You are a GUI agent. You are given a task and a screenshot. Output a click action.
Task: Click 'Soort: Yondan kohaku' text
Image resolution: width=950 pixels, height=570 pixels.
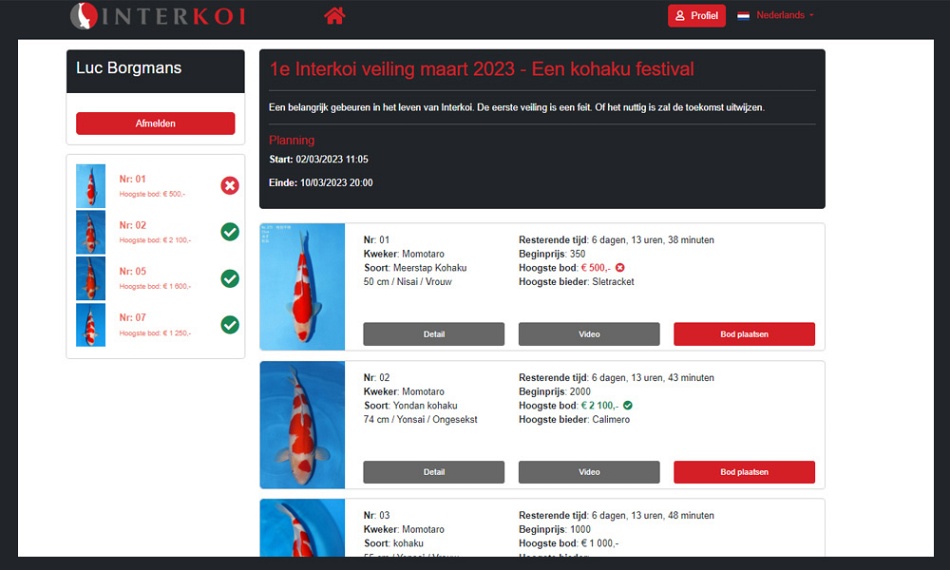click(410, 405)
